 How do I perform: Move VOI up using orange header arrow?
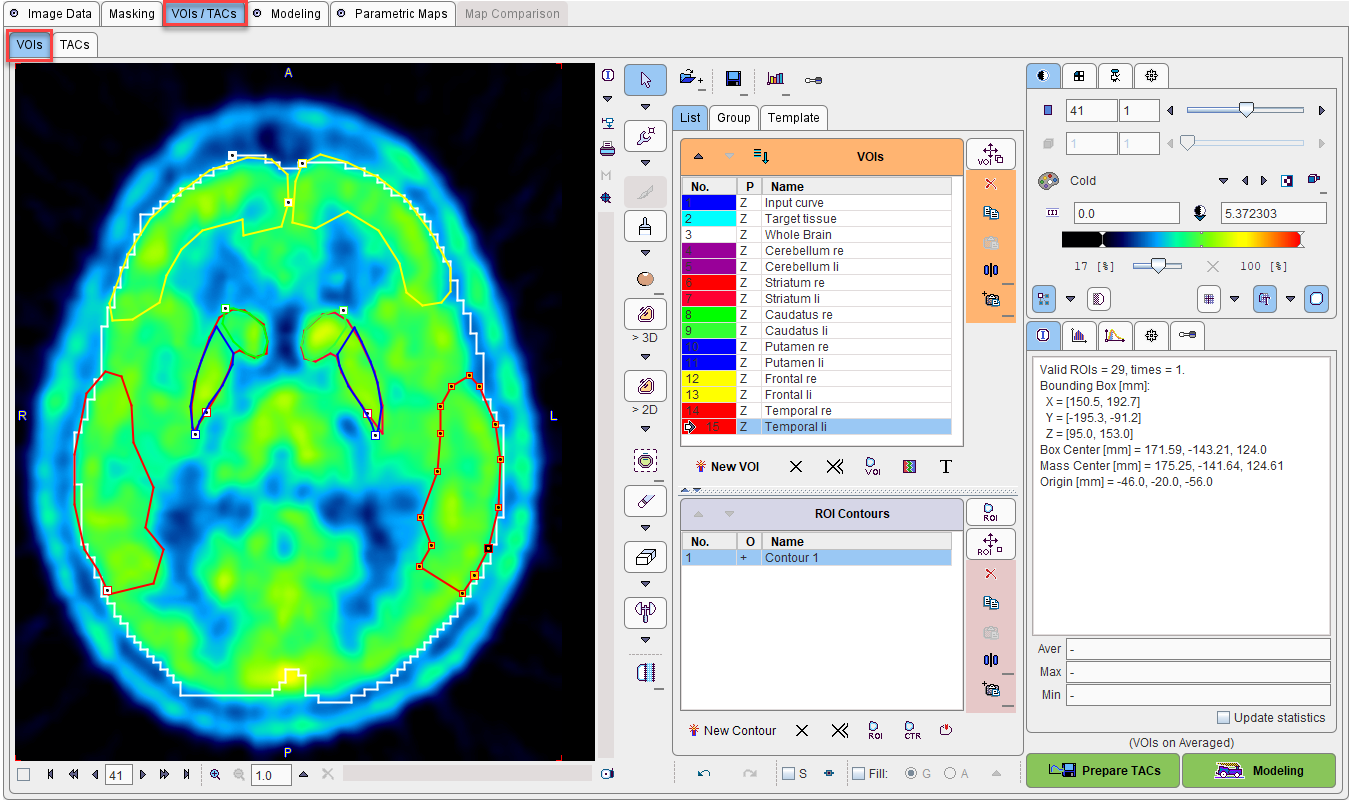click(699, 156)
